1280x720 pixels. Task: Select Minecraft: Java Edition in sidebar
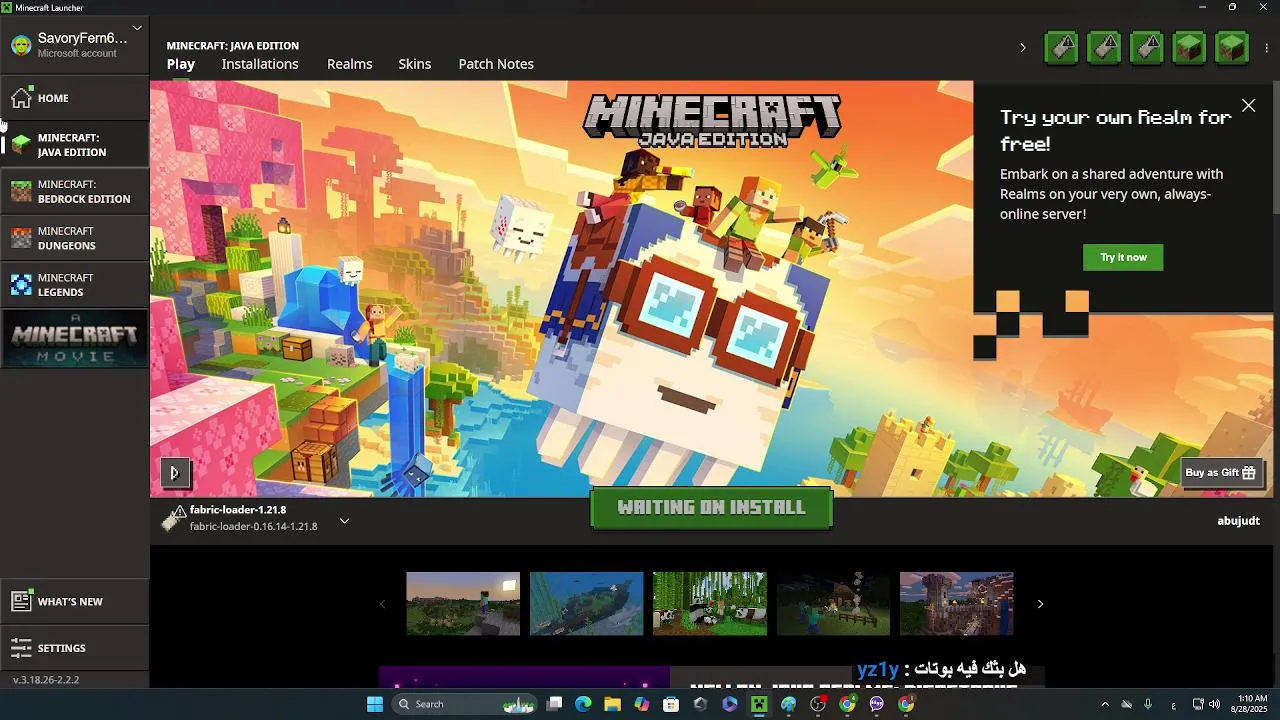point(74,145)
